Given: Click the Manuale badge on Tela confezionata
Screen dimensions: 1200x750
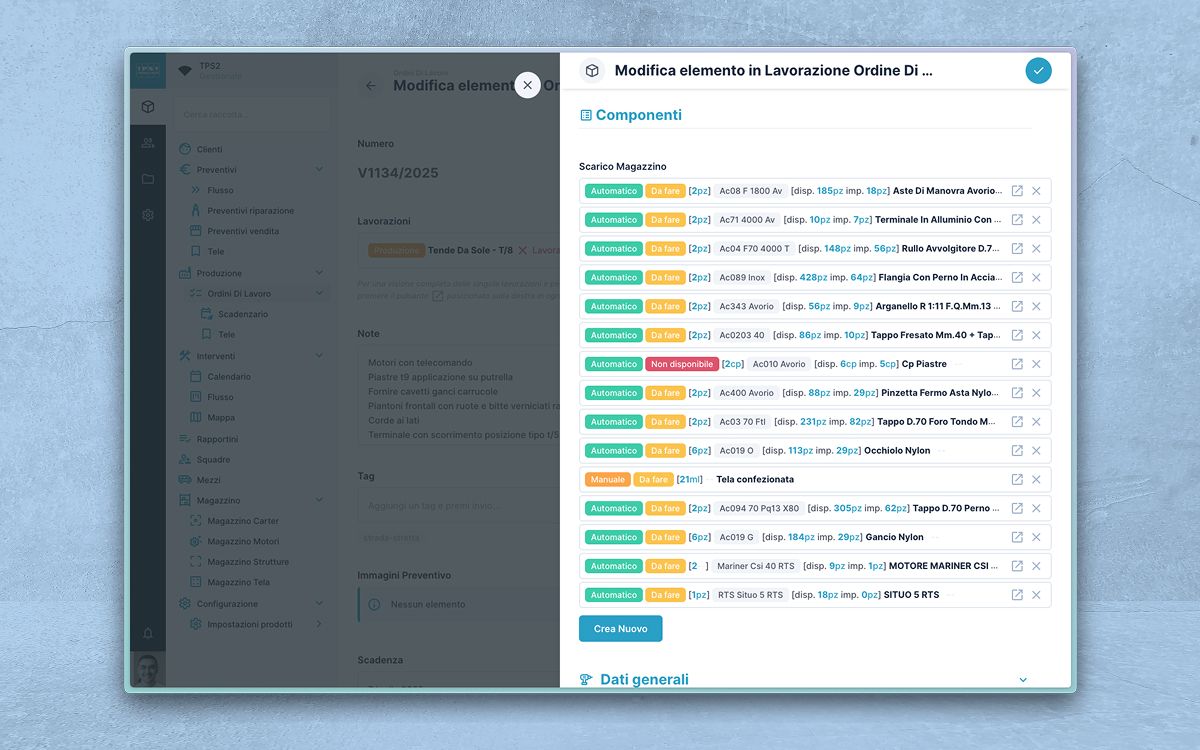Looking at the screenshot, I should [607, 480].
